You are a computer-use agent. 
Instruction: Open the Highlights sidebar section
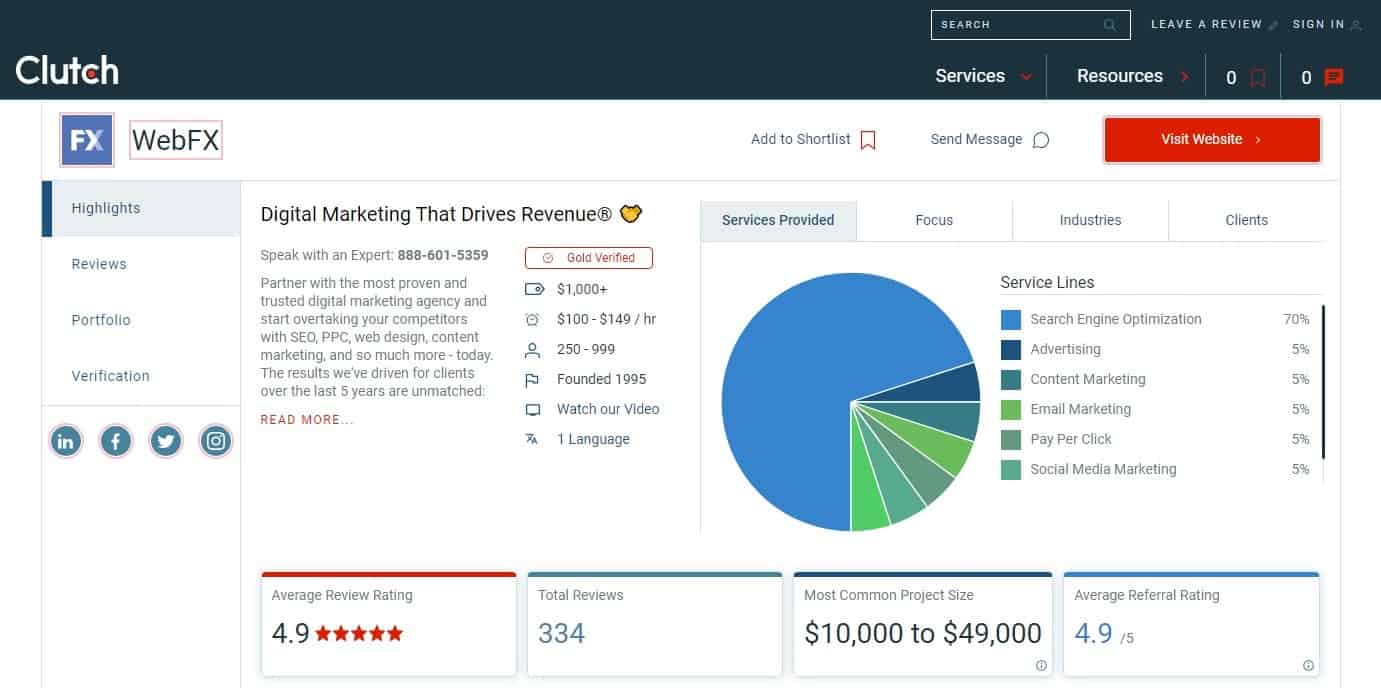tap(141, 208)
